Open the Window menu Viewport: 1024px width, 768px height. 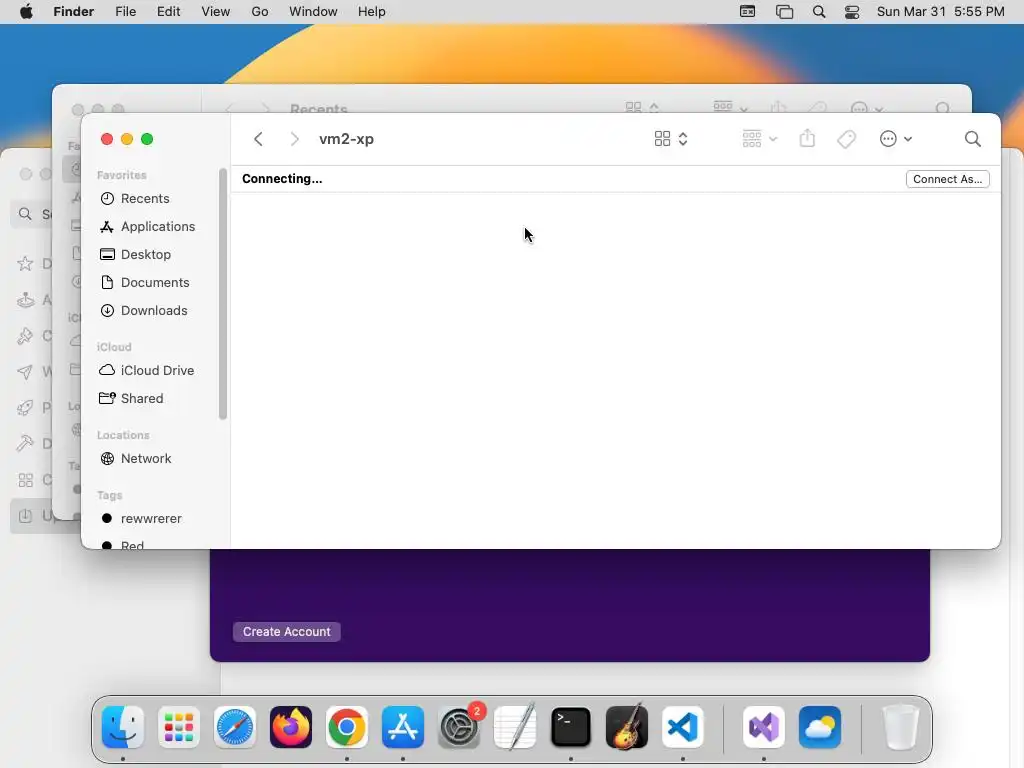pyautogui.click(x=313, y=12)
